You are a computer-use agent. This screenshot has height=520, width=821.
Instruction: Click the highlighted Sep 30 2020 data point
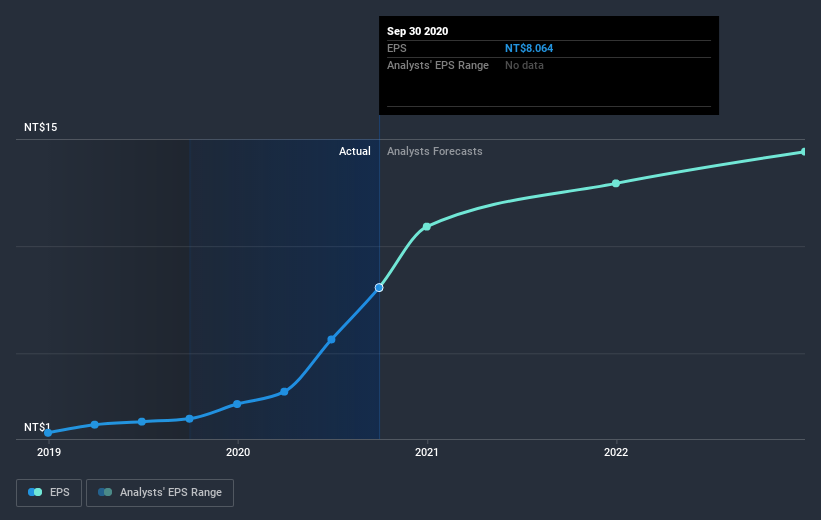click(379, 288)
